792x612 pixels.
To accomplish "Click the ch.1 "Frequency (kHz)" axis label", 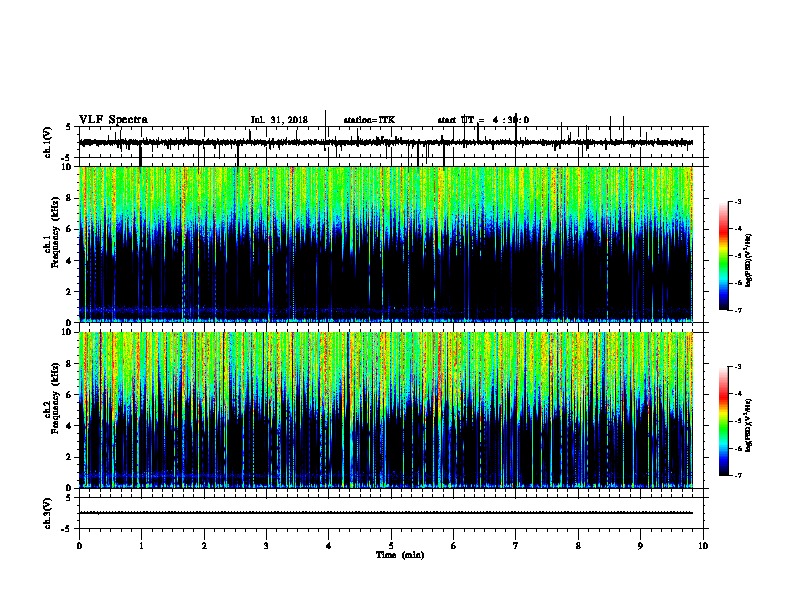I will click(55, 232).
